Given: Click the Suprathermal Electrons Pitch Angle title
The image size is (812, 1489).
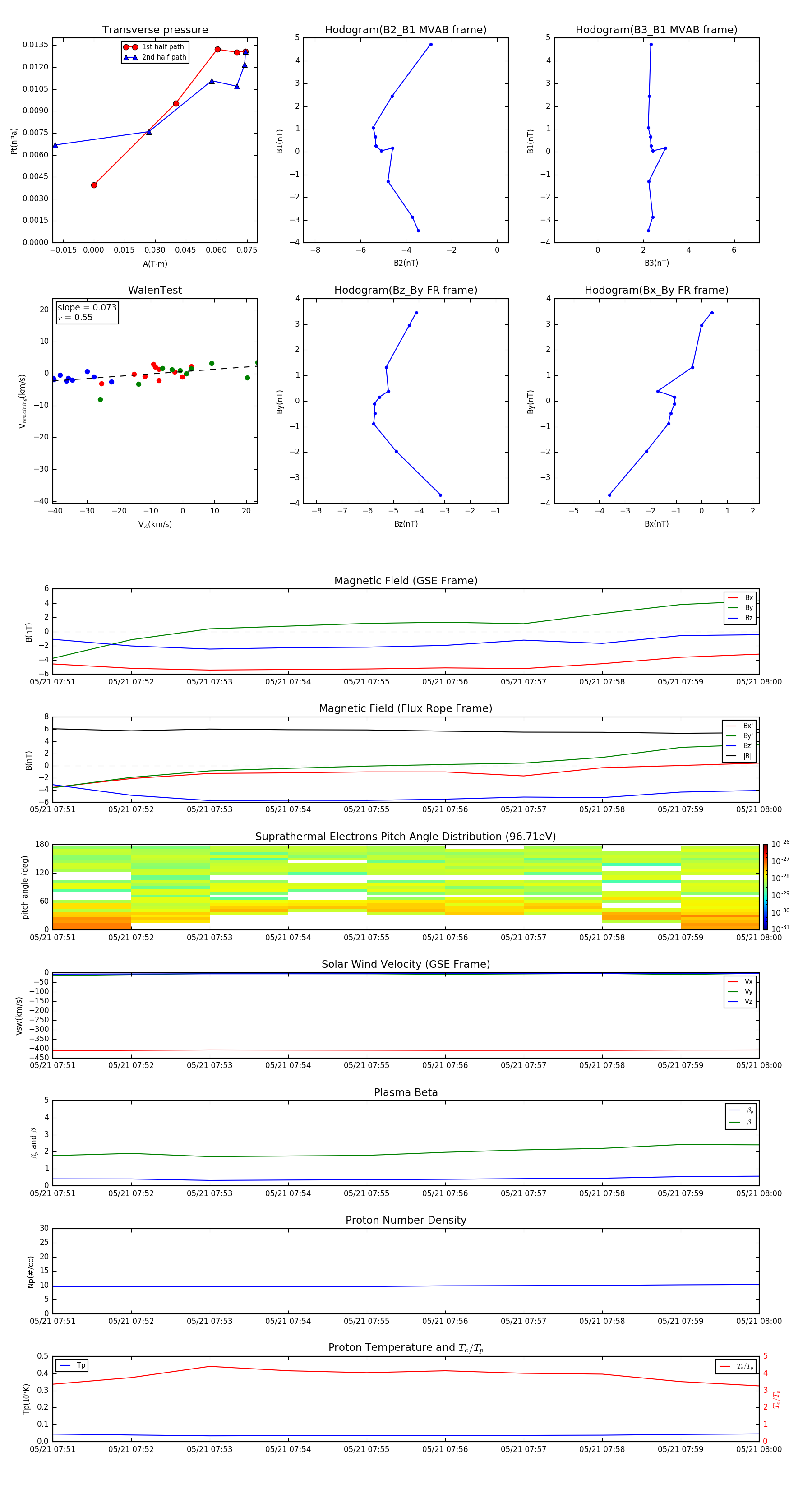Looking at the screenshot, I should click(x=406, y=837).
